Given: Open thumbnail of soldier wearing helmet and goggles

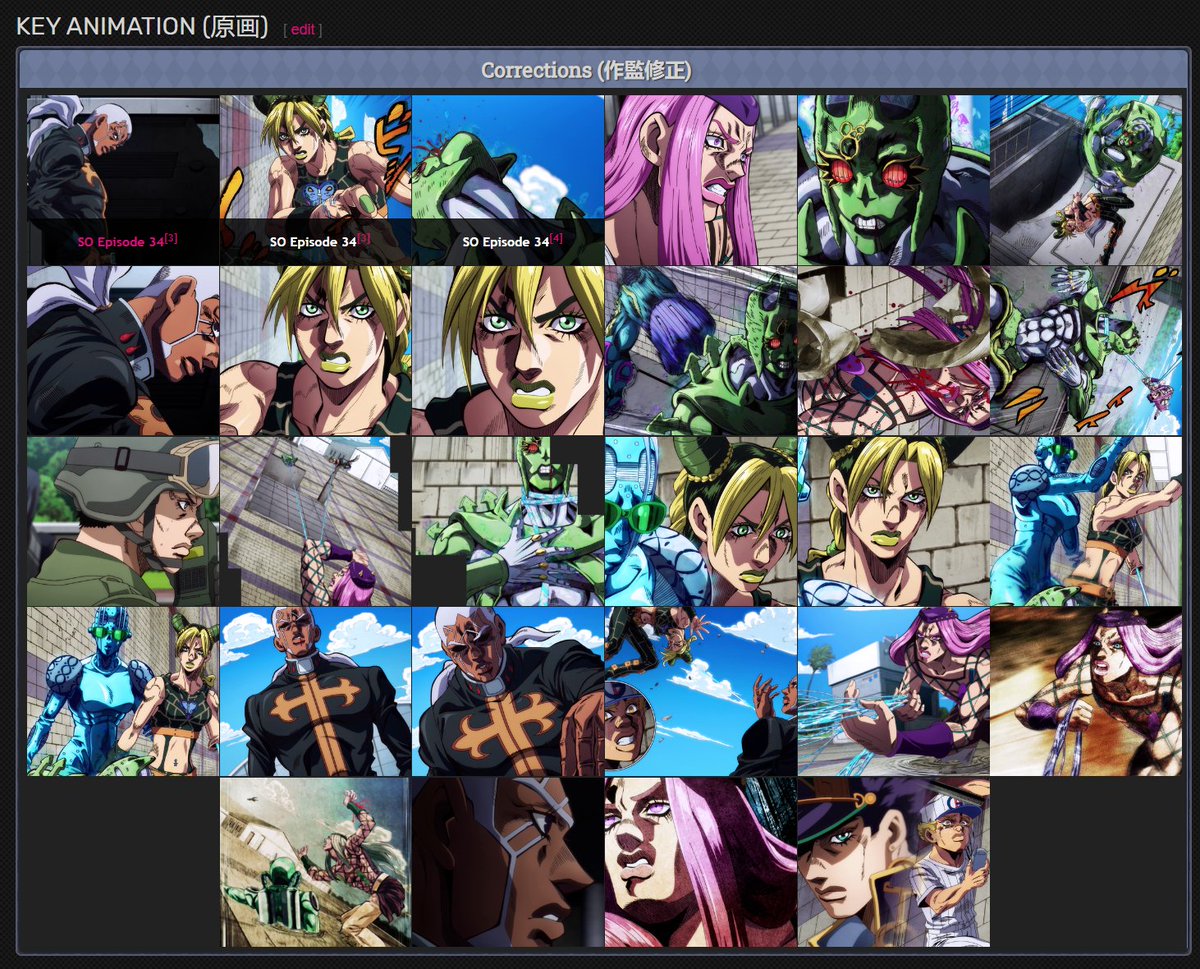Looking at the screenshot, I should 123,521.
